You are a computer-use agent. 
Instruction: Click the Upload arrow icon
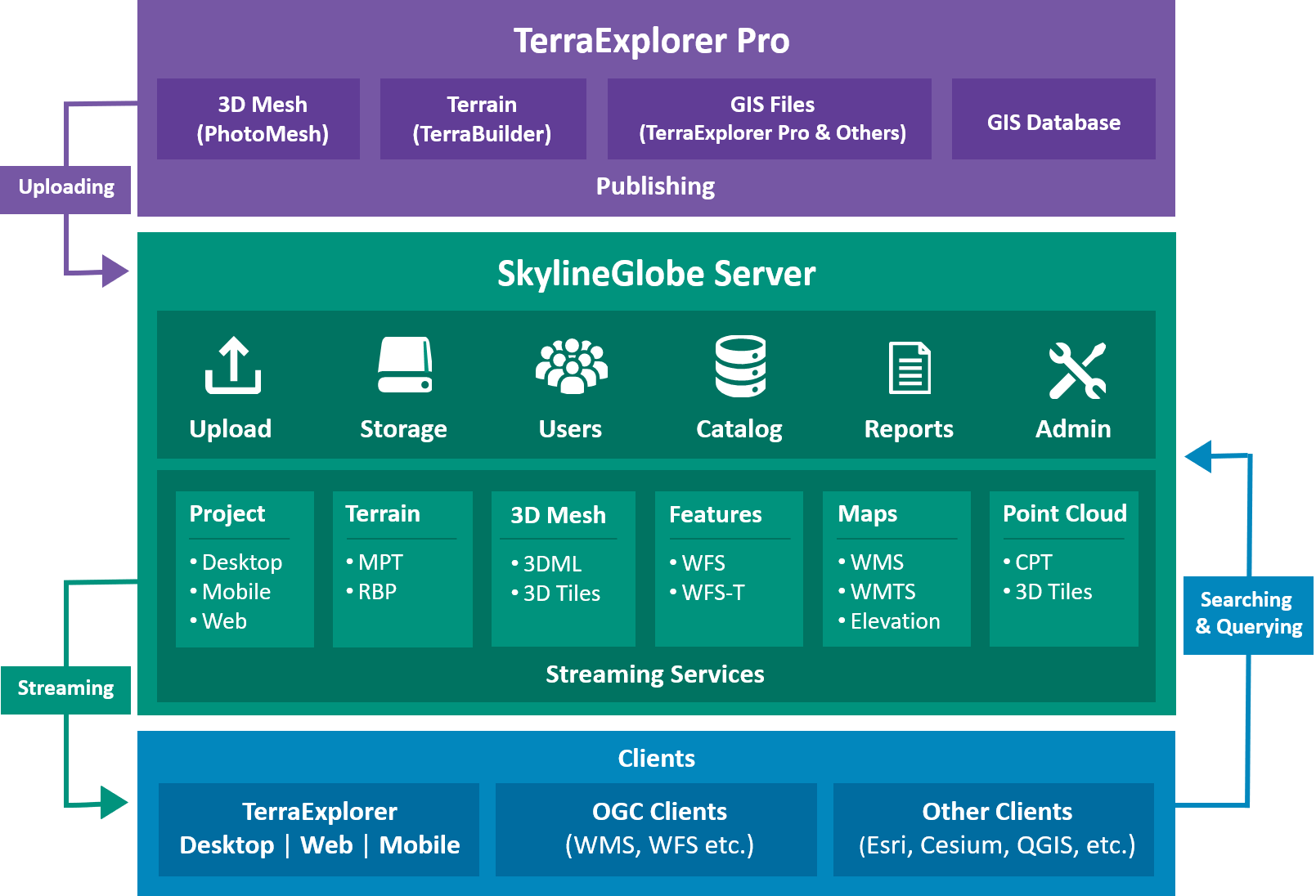[x=233, y=365]
